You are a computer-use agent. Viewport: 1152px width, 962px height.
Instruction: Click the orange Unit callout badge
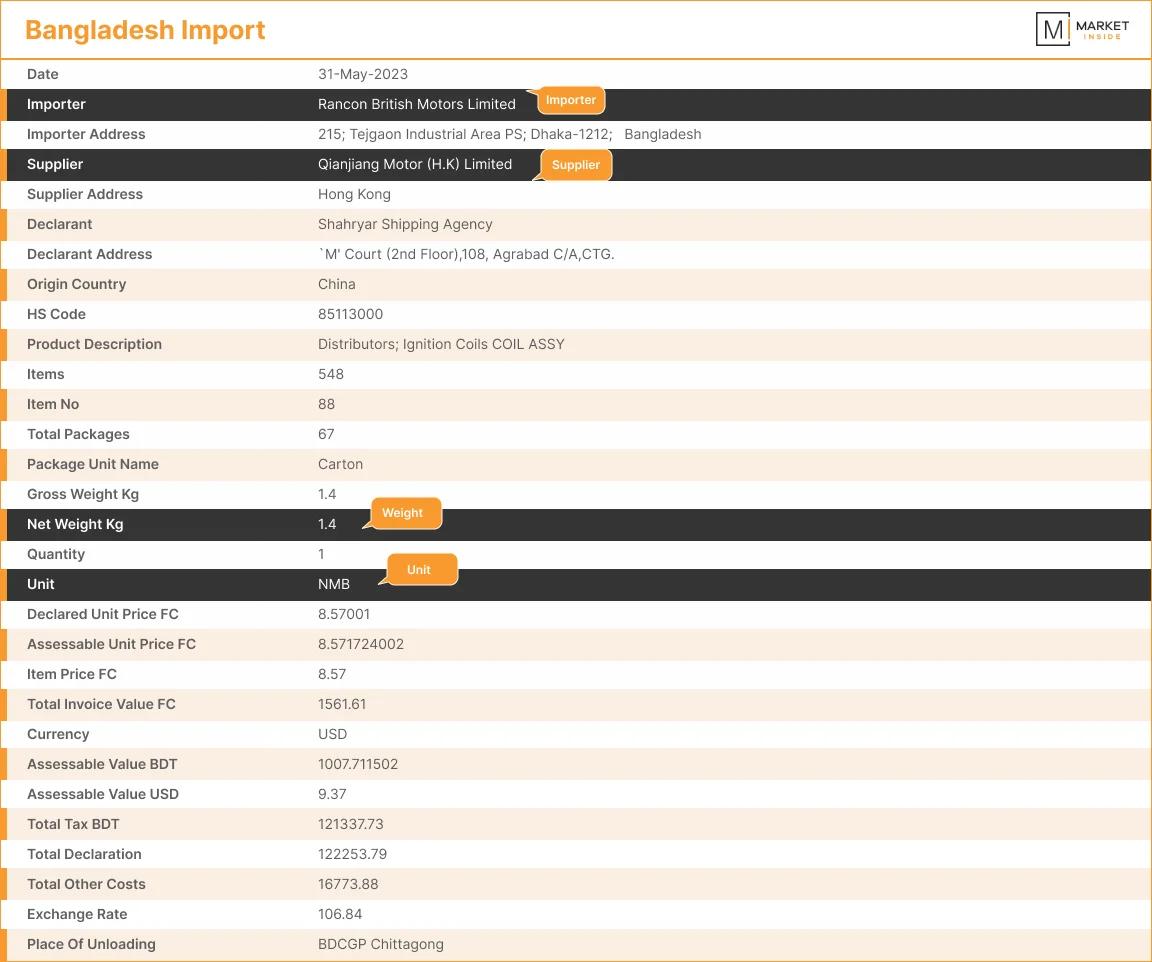coord(419,567)
